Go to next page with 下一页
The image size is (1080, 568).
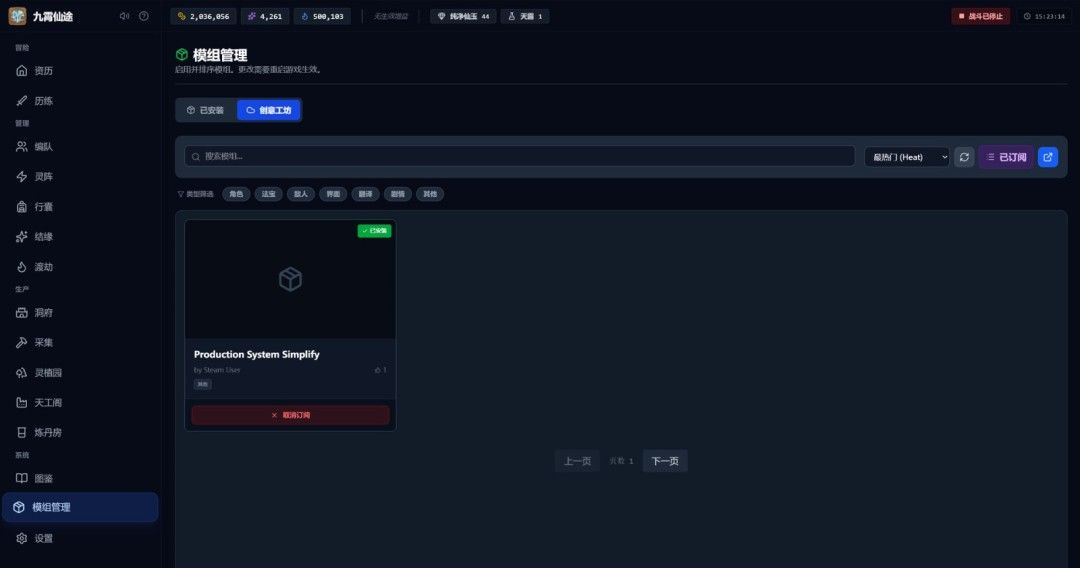click(665, 461)
